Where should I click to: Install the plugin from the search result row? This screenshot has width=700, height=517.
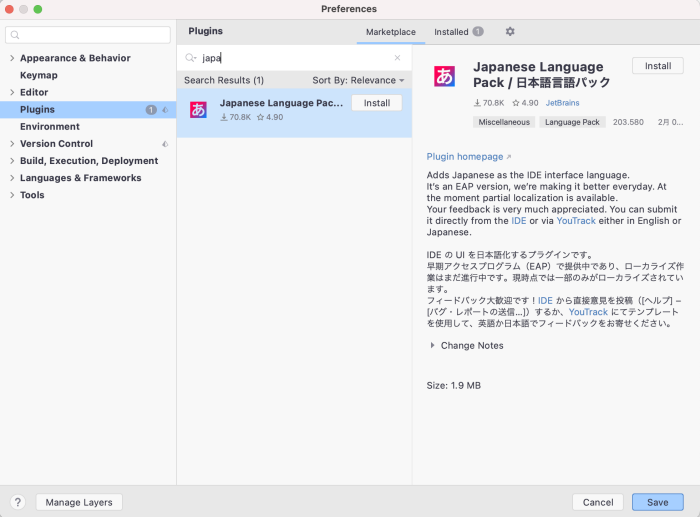pyautogui.click(x=377, y=103)
